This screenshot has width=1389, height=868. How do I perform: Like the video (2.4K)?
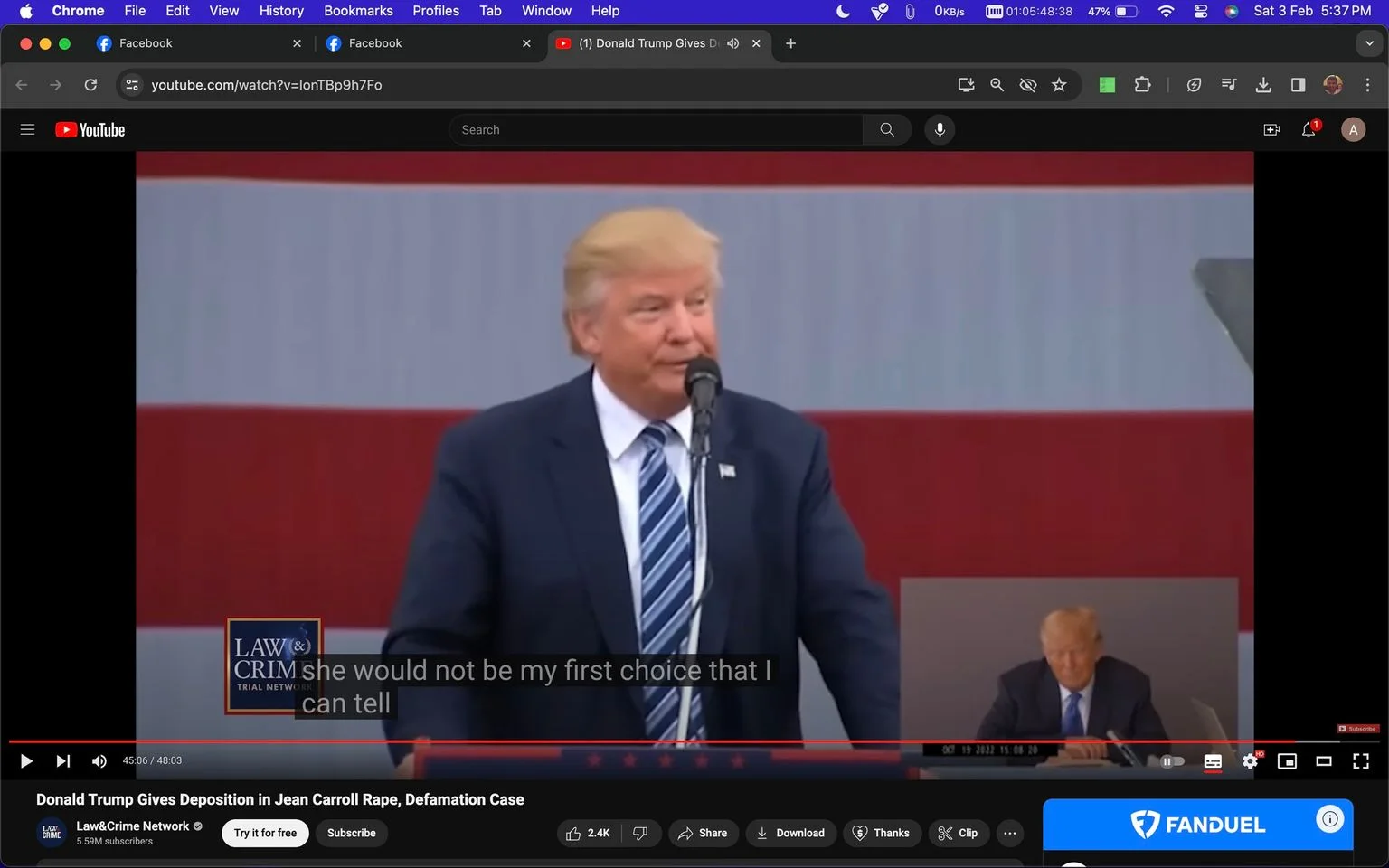588,833
